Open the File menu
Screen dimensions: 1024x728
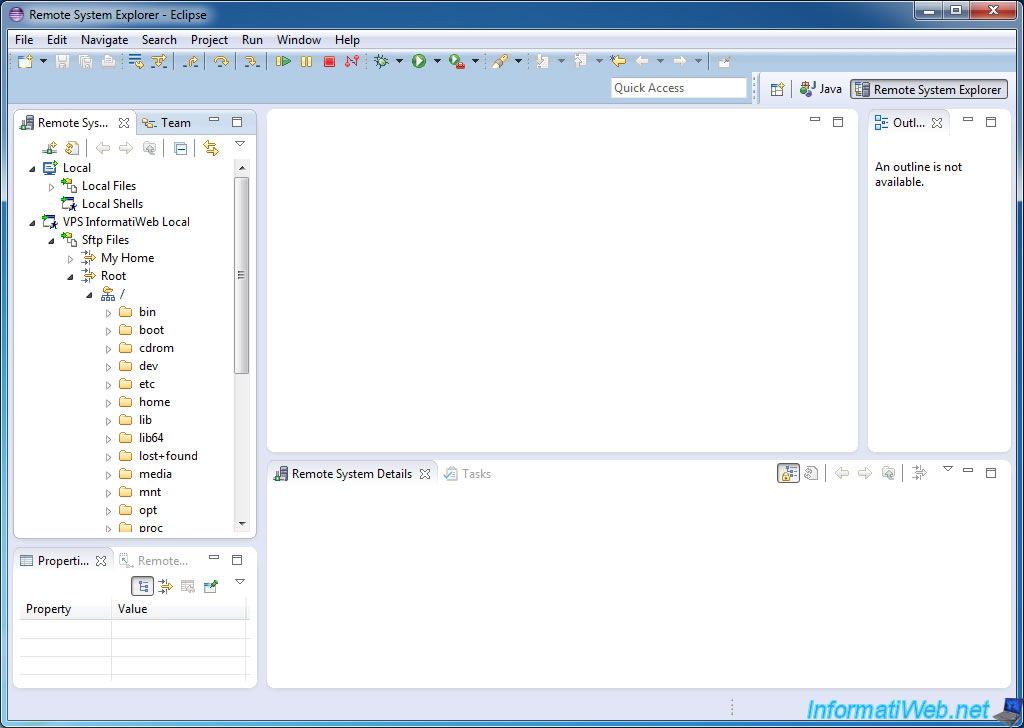[x=24, y=40]
